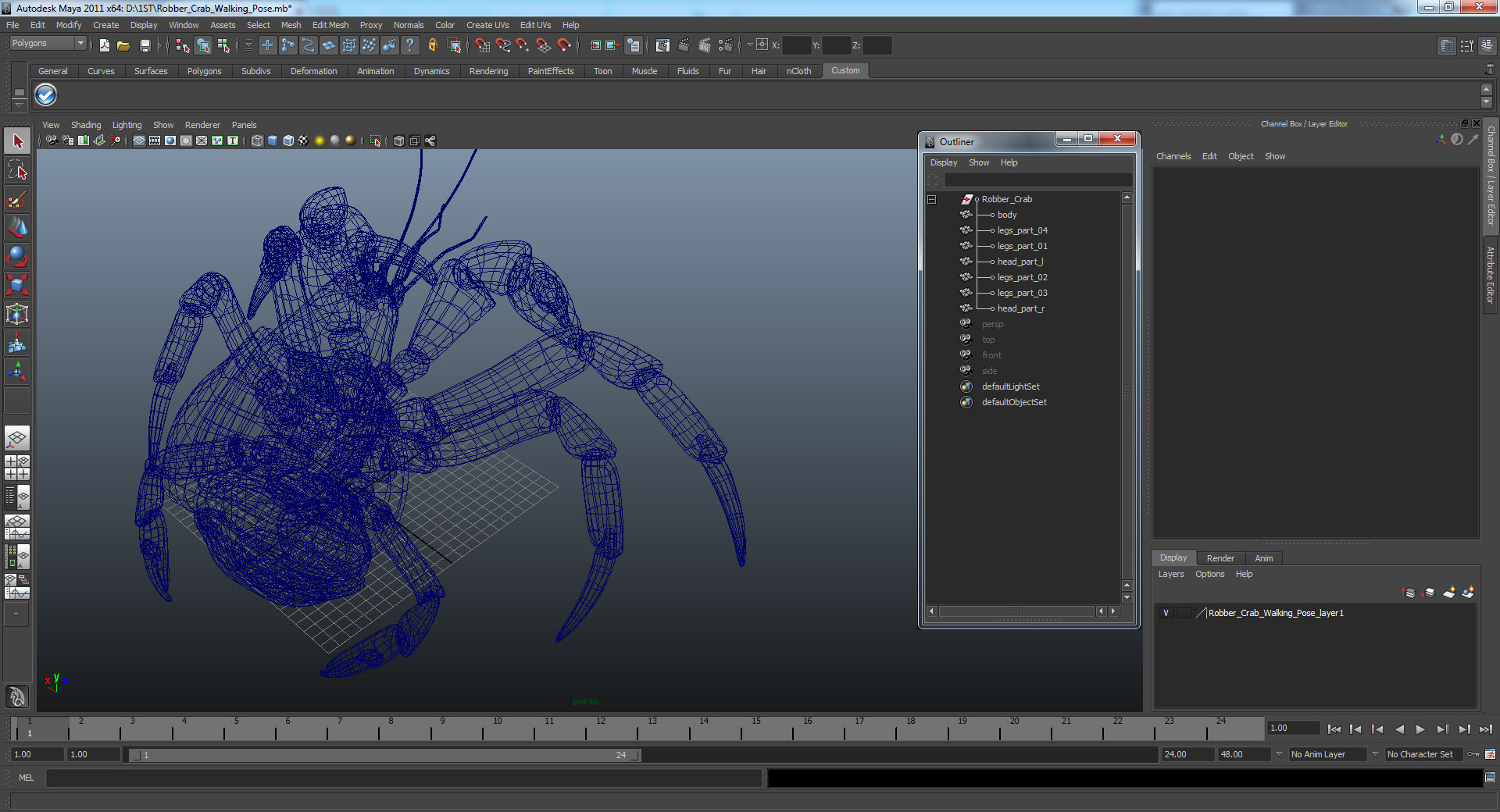The height and width of the screenshot is (812, 1500).
Task: Collapse the Robber_Crab group in Outliner
Action: tap(931, 200)
